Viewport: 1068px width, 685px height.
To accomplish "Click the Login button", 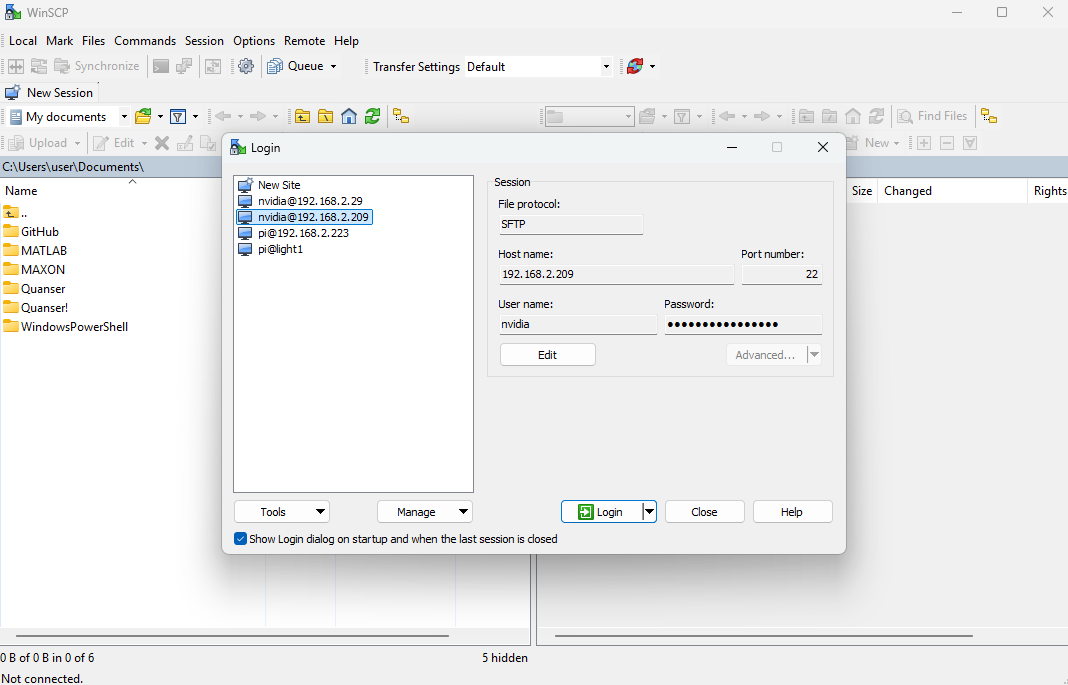I will tap(601, 512).
